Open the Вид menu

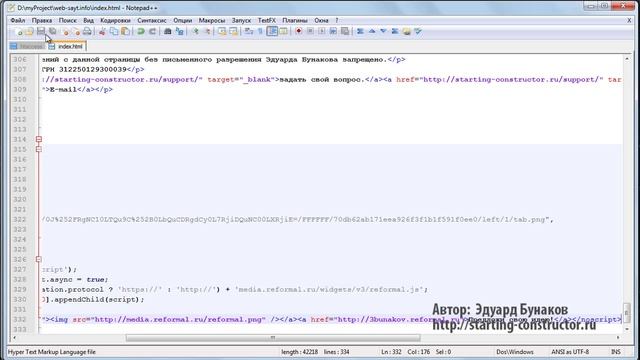(x=89, y=20)
